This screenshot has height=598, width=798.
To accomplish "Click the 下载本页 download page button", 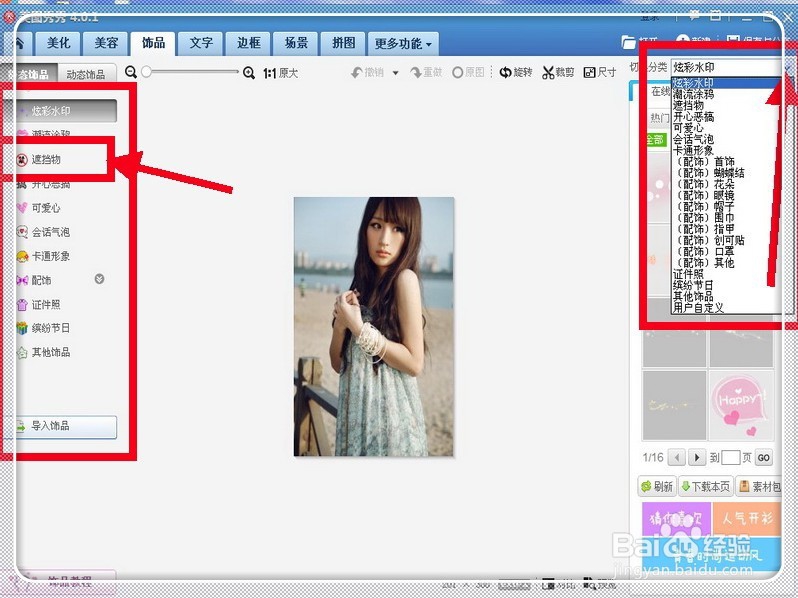I will (x=705, y=487).
